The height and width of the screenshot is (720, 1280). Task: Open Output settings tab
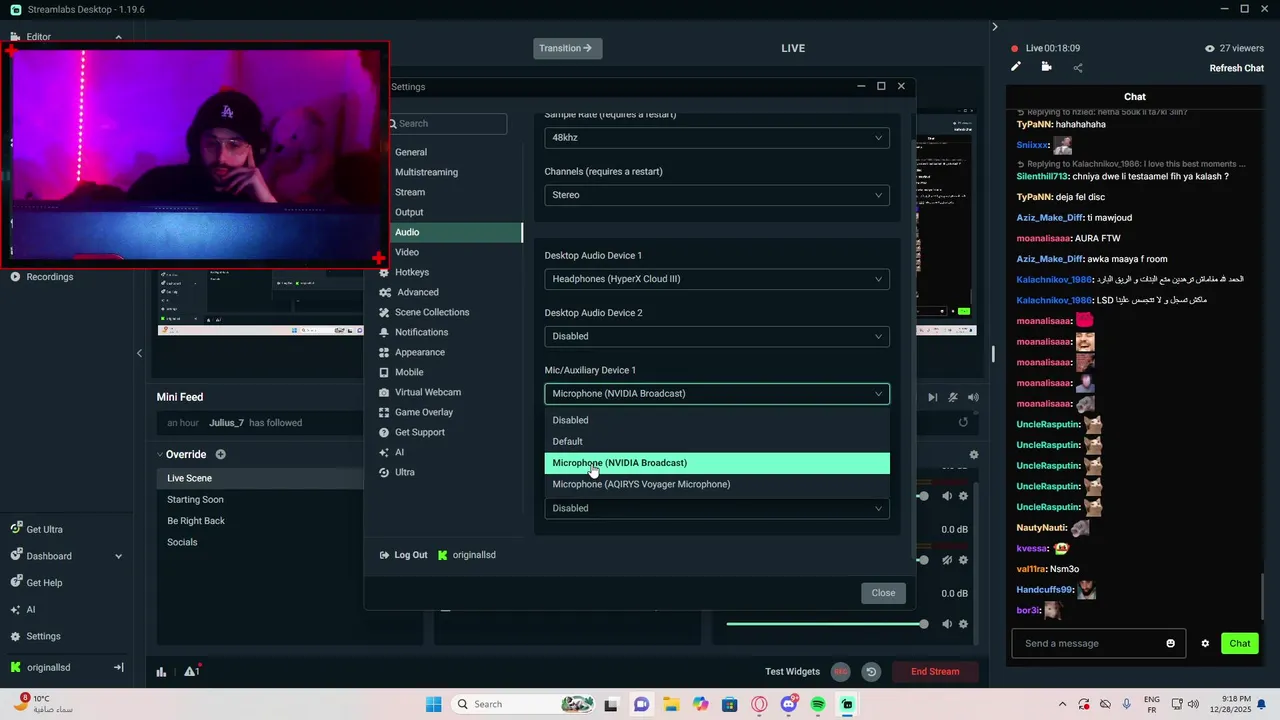click(409, 212)
